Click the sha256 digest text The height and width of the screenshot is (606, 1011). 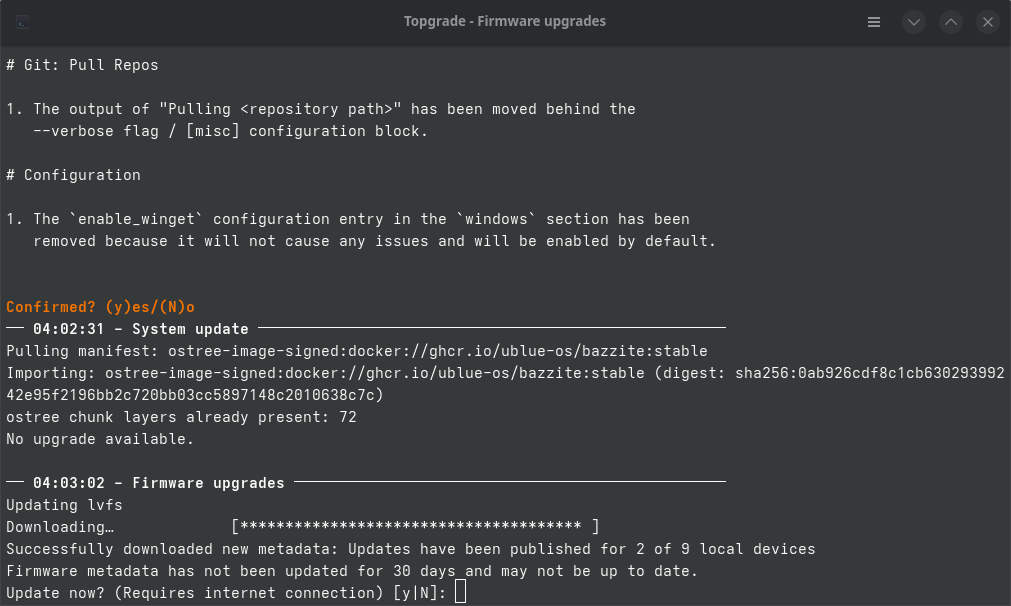coord(850,372)
